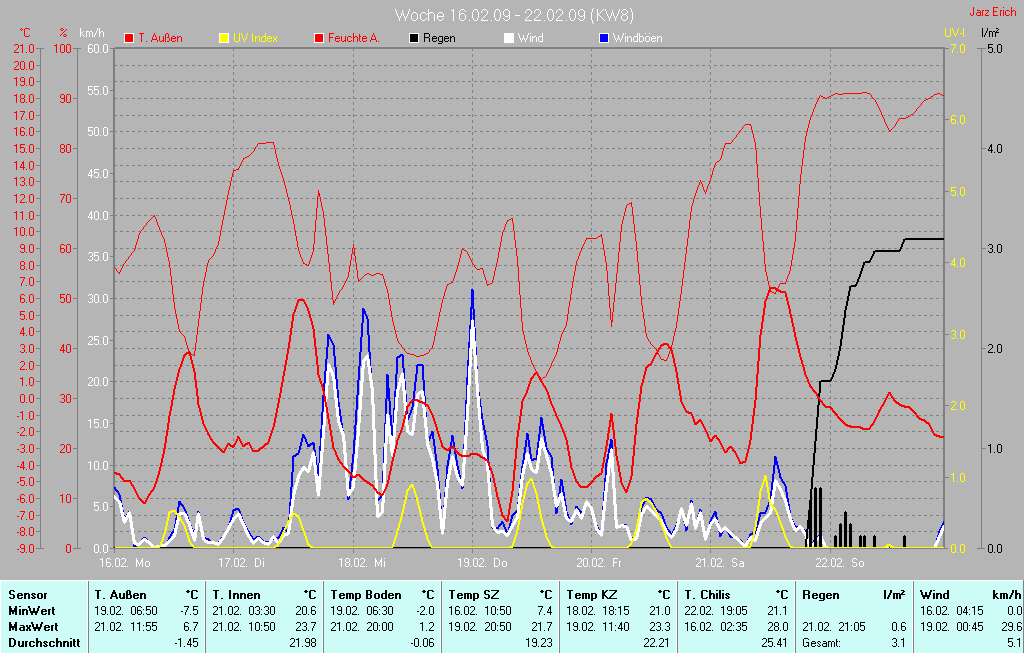The image size is (1024, 653).
Task: Click the 19.02. 06:50 timestamp under T. Außen
Action: click(126, 611)
